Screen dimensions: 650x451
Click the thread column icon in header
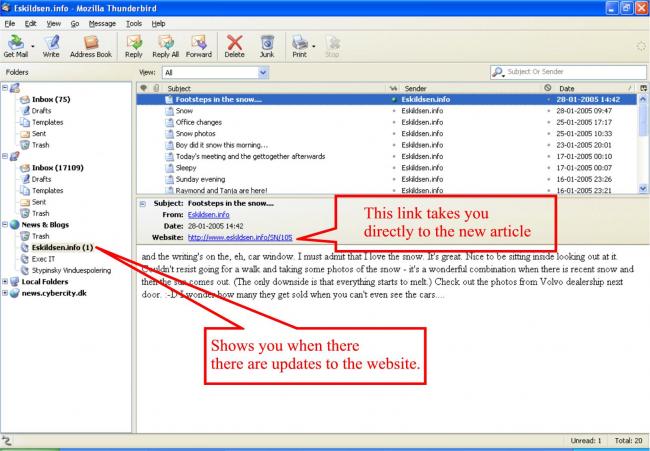pyautogui.click(x=144, y=88)
